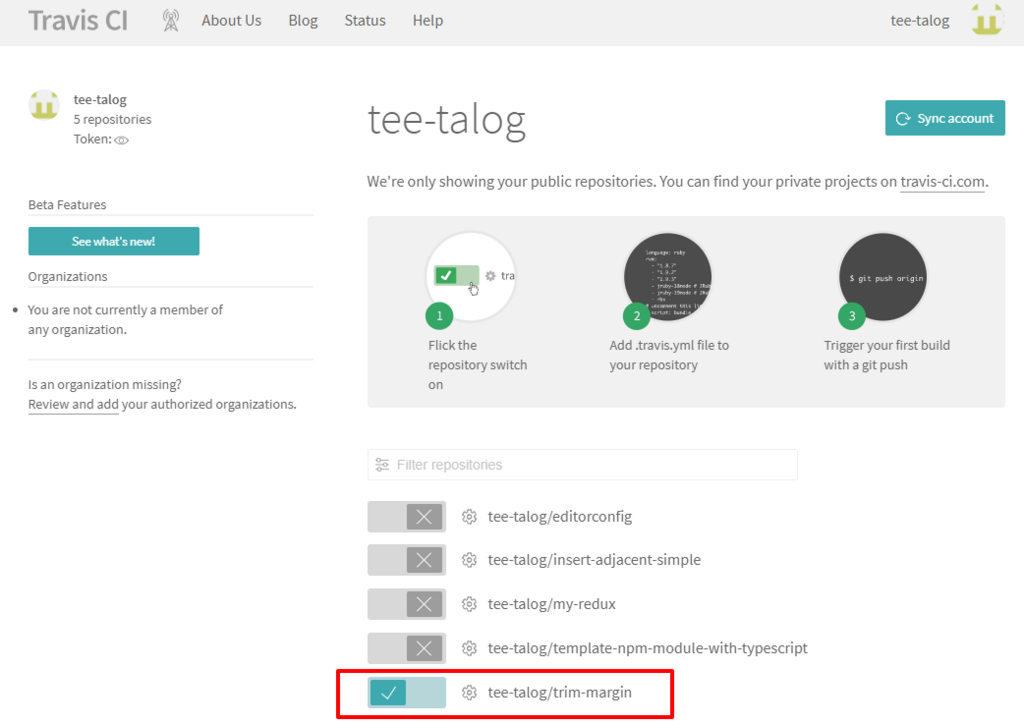Click the Travis CI logo

[78, 21]
